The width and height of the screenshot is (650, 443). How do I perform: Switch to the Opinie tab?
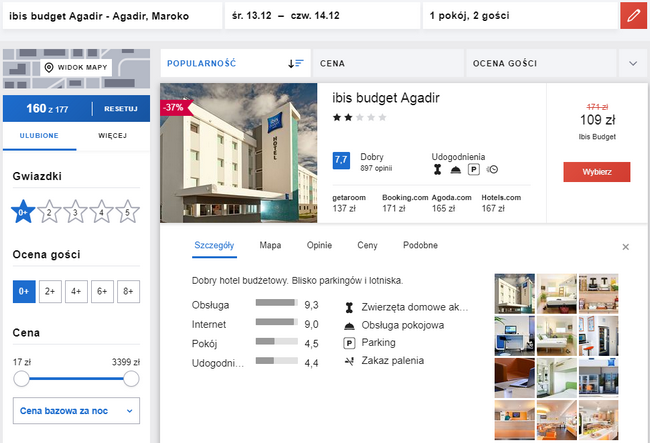(319, 245)
